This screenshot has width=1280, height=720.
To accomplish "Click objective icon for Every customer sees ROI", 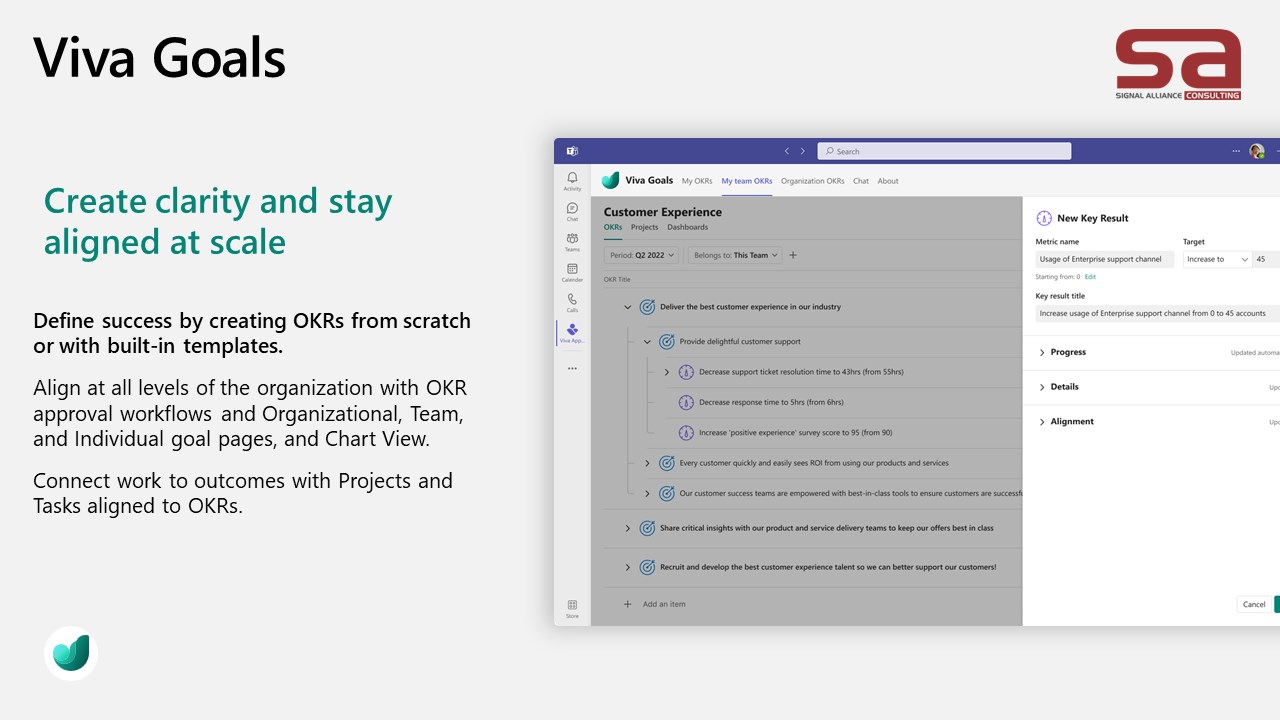I will coord(666,463).
